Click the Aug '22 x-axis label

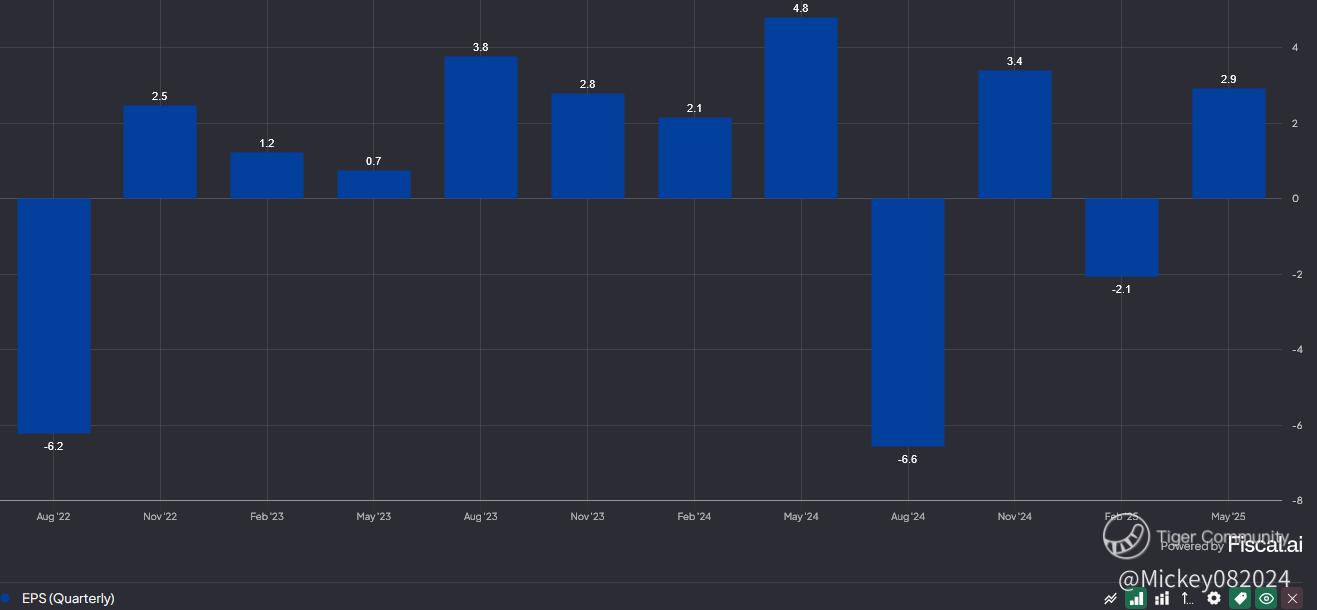pos(54,517)
